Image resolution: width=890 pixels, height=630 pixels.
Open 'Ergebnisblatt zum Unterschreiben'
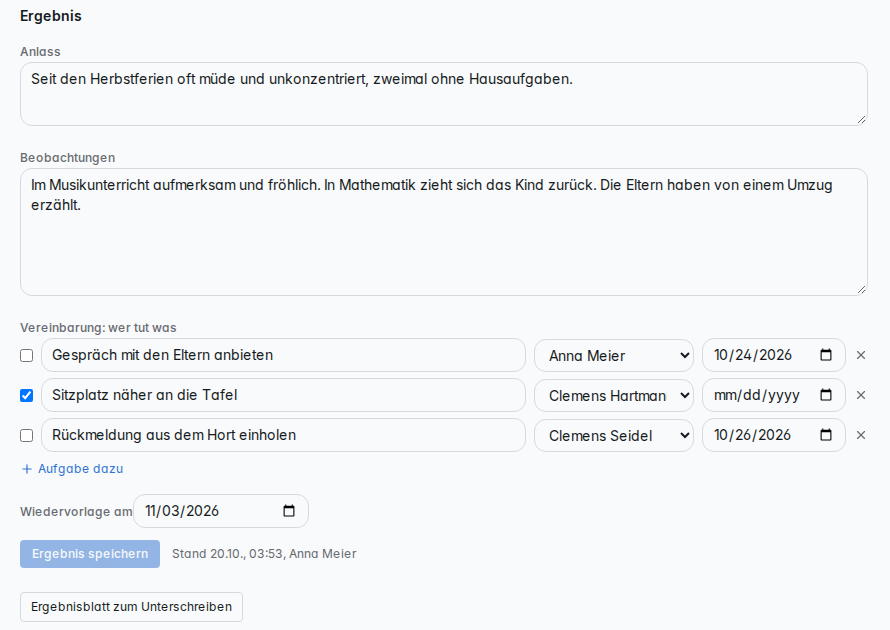pyautogui.click(x=131, y=607)
